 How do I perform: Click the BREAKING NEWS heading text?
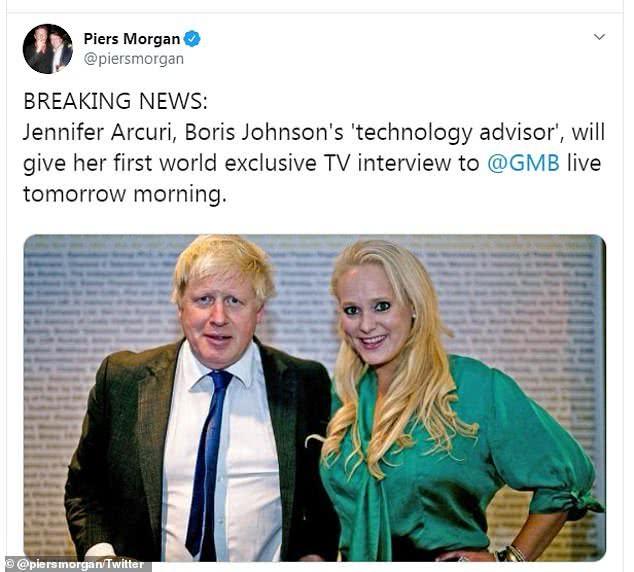tap(115, 101)
